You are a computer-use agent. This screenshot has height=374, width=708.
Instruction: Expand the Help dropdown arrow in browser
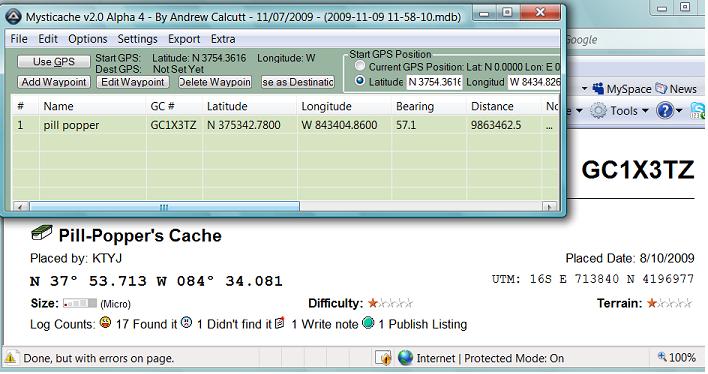tap(679, 111)
